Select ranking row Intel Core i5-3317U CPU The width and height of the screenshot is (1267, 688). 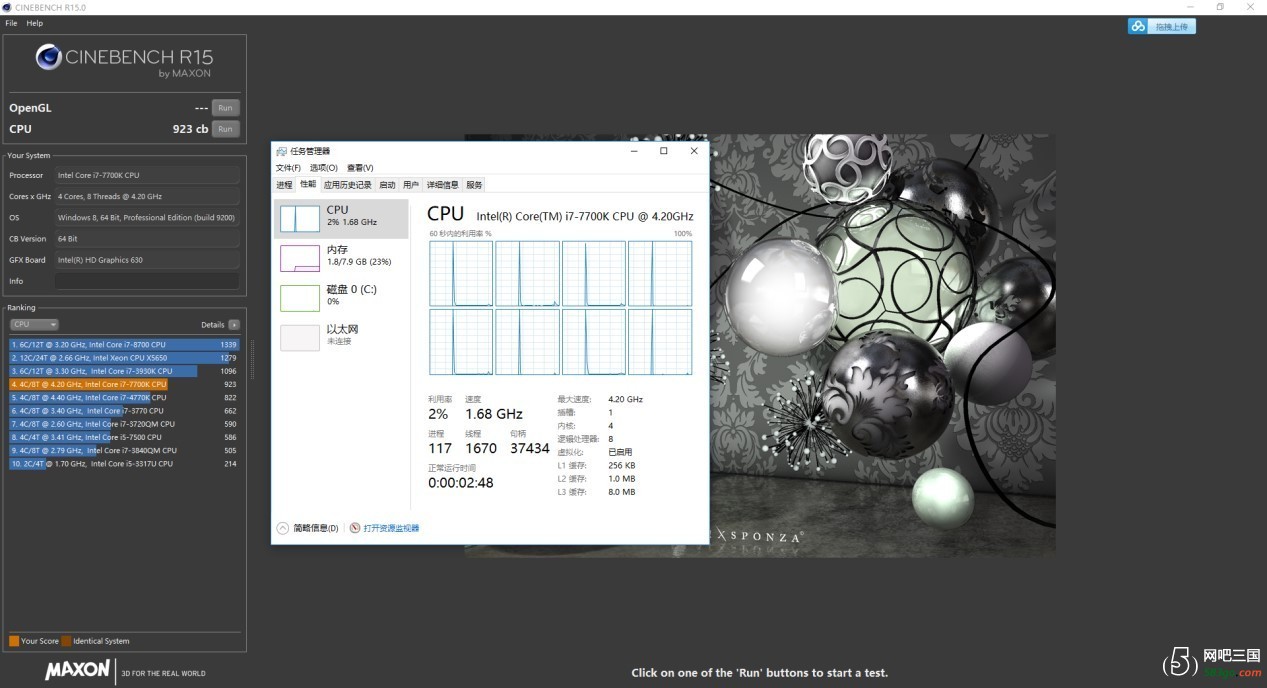point(124,463)
